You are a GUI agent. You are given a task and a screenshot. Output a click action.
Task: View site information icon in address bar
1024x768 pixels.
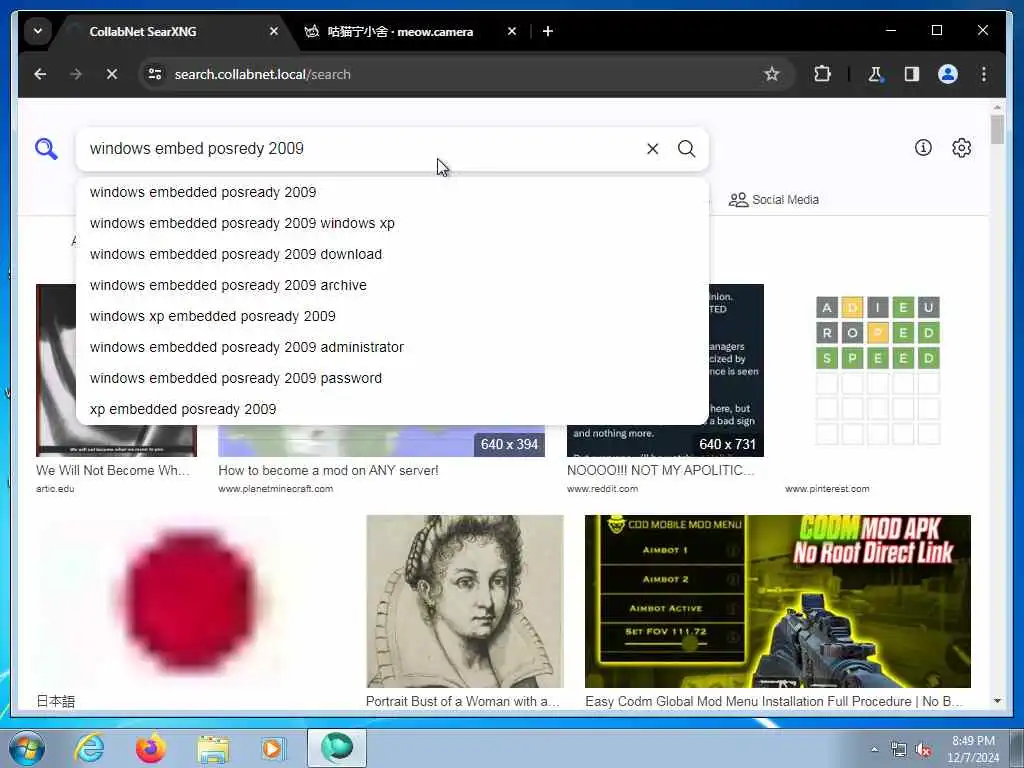pos(155,74)
